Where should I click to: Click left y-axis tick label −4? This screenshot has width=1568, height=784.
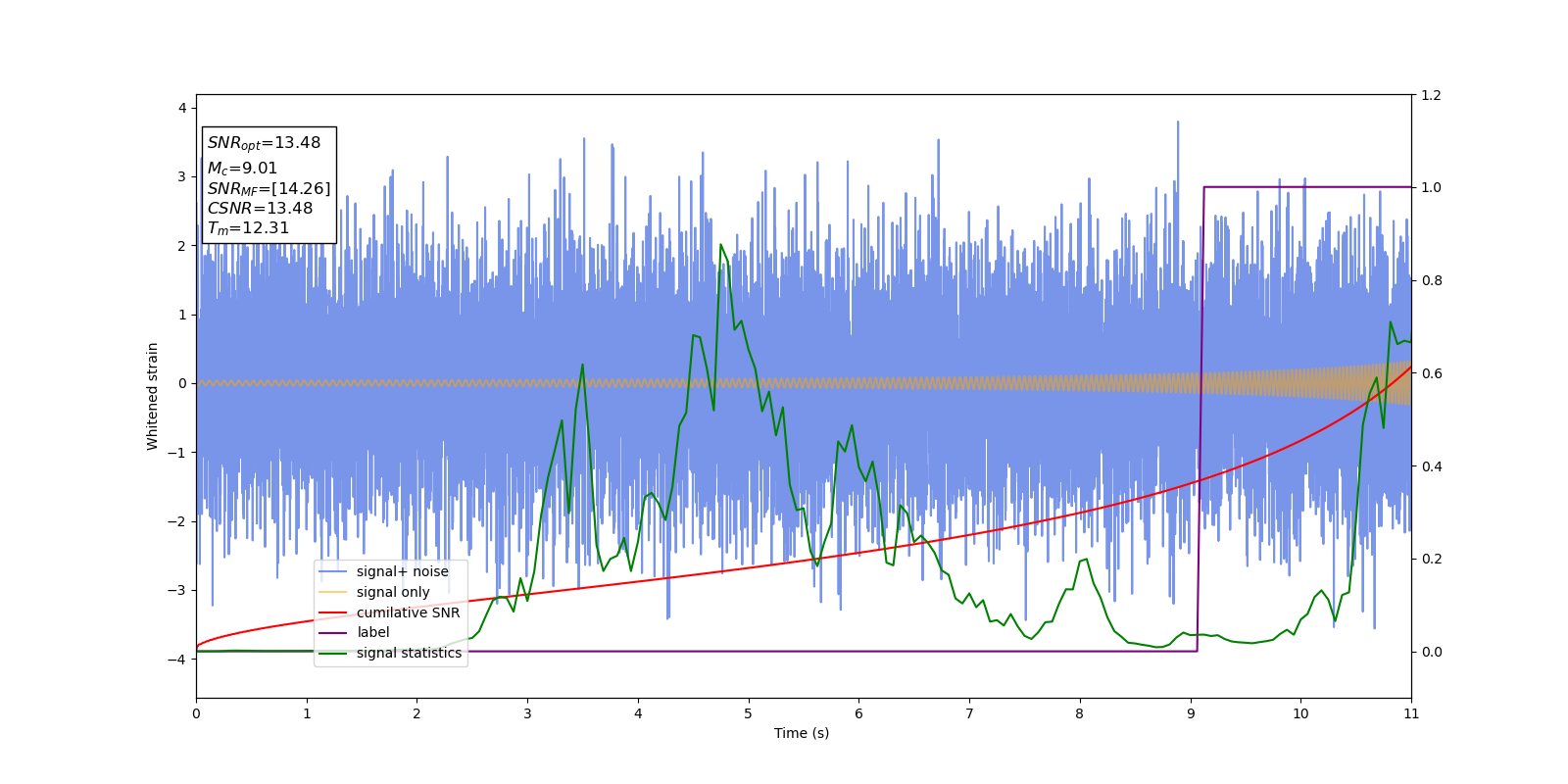pyautogui.click(x=177, y=660)
